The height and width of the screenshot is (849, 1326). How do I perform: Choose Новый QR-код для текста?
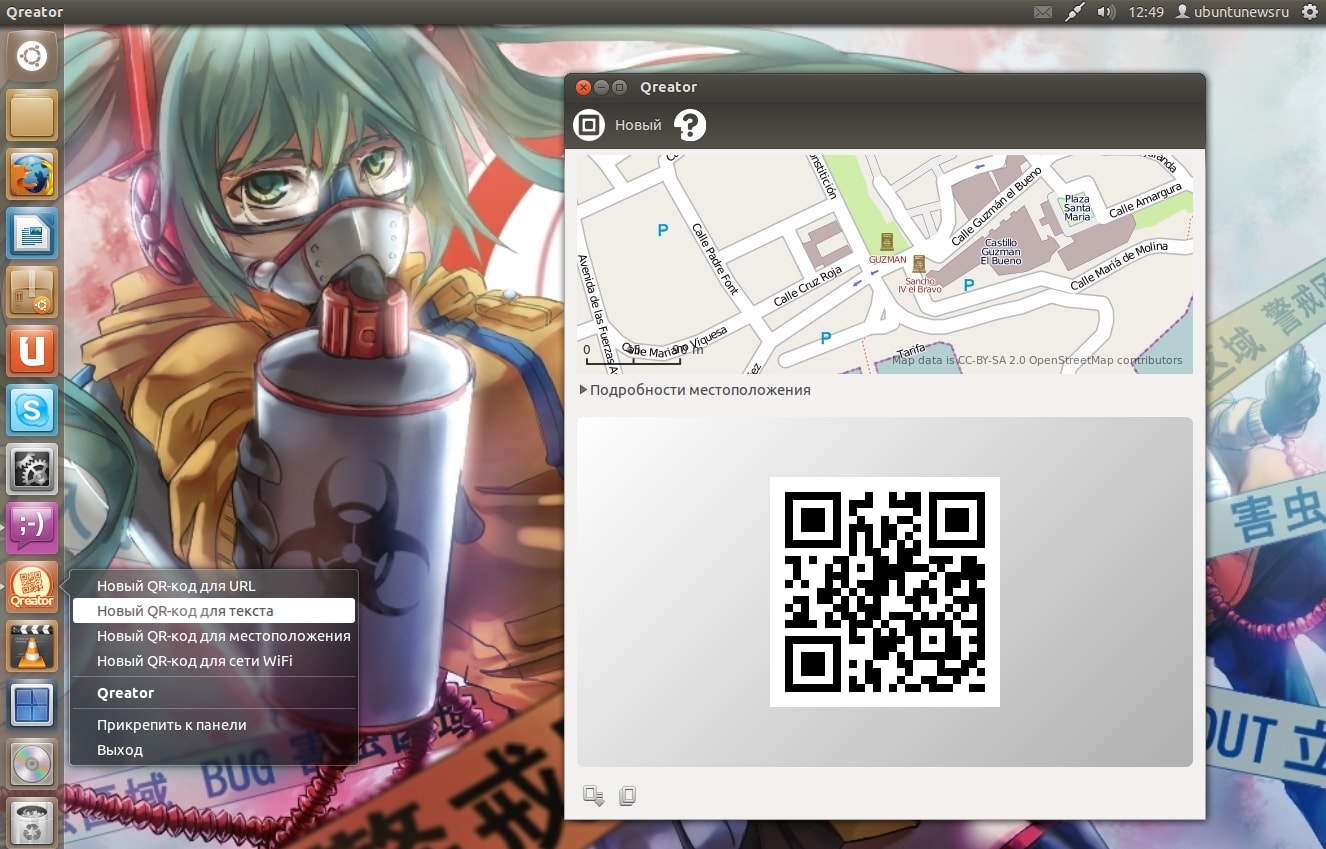214,611
